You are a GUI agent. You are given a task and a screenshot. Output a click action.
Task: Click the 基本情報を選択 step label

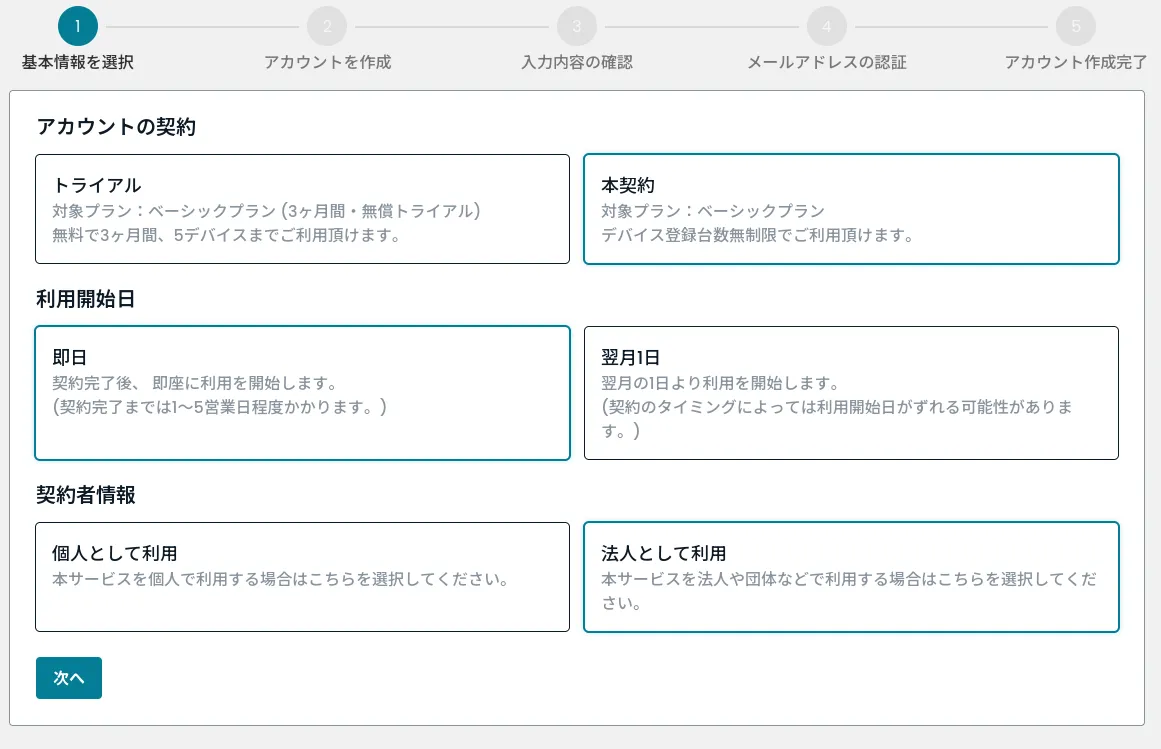pos(77,61)
